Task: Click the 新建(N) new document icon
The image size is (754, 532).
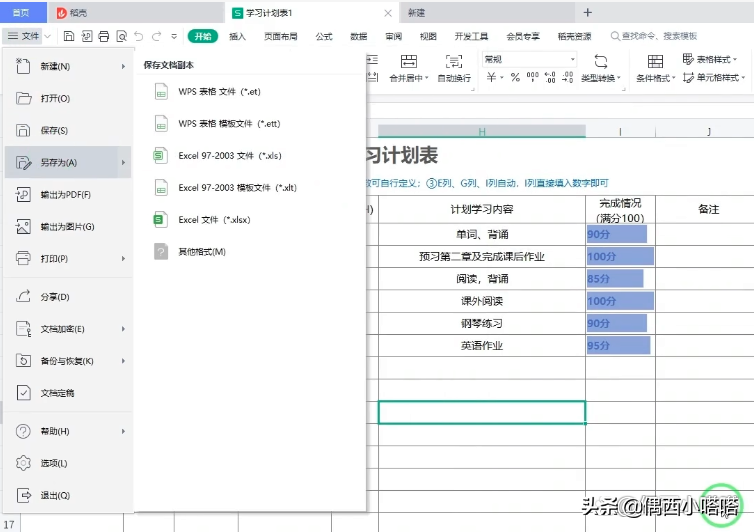Action: pyautogui.click(x=23, y=66)
